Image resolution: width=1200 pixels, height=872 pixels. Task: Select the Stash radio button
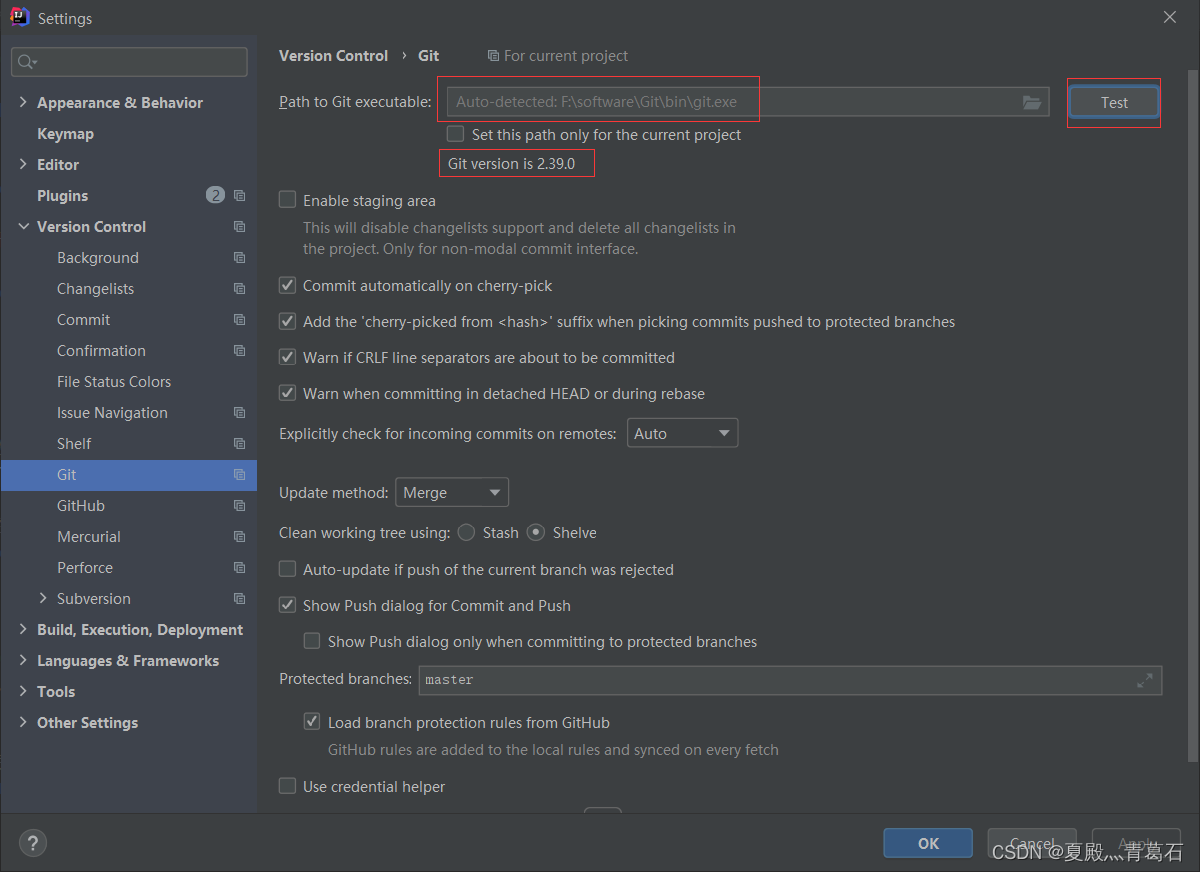[x=466, y=533]
